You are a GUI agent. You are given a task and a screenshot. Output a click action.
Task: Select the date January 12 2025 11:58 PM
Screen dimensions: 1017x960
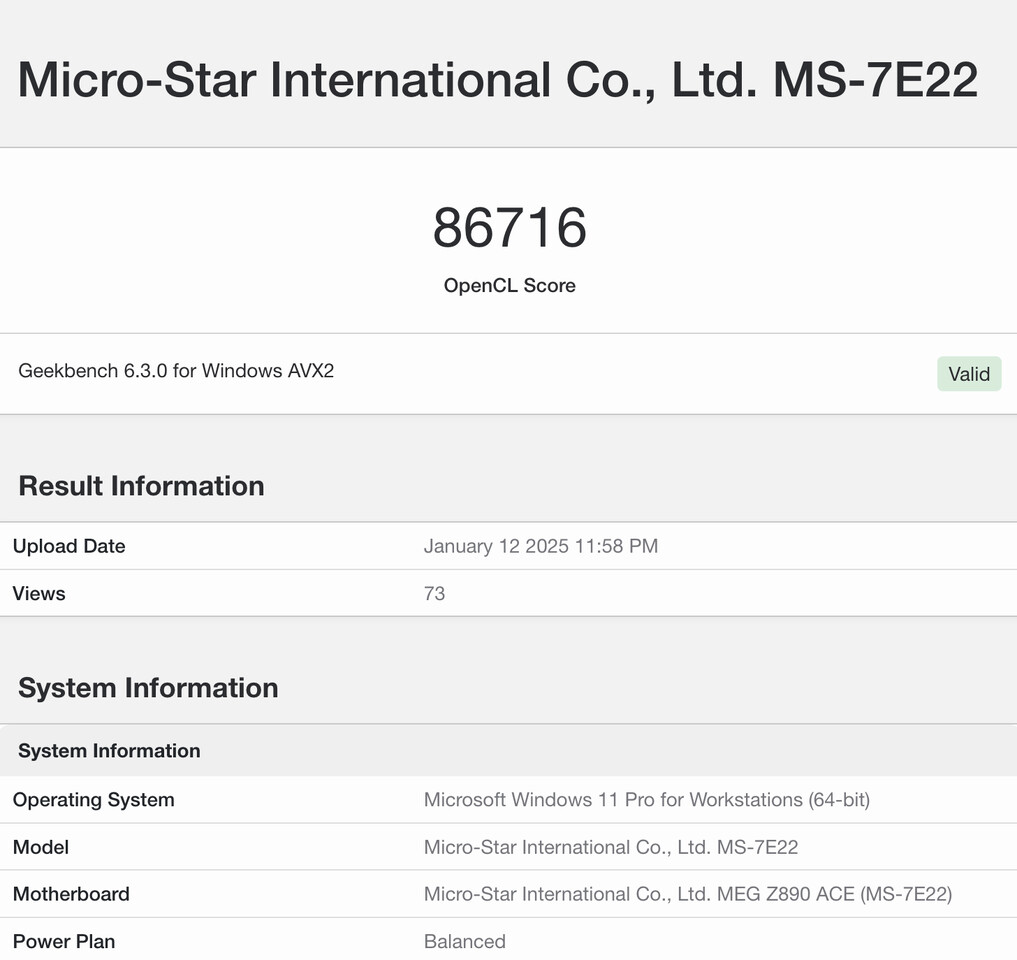[x=541, y=546]
